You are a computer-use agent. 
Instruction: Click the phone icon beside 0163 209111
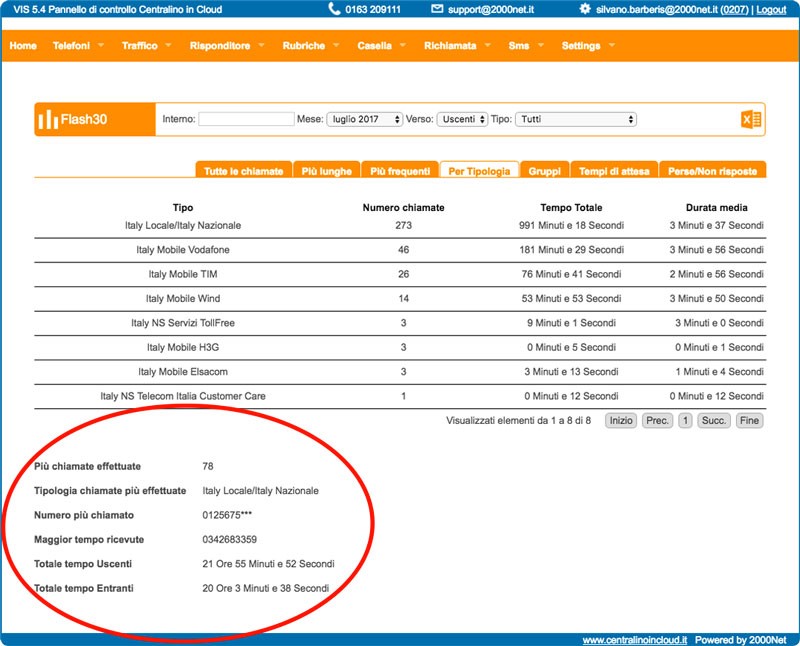click(334, 9)
